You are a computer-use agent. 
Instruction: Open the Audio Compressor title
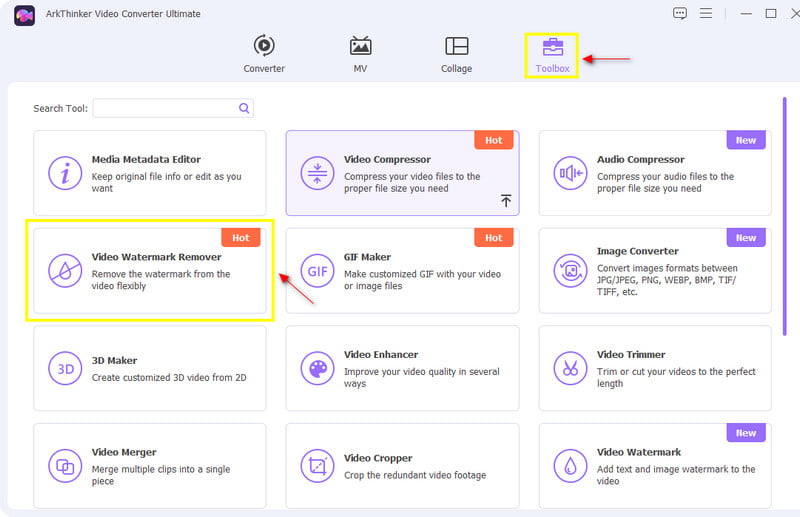click(x=641, y=159)
